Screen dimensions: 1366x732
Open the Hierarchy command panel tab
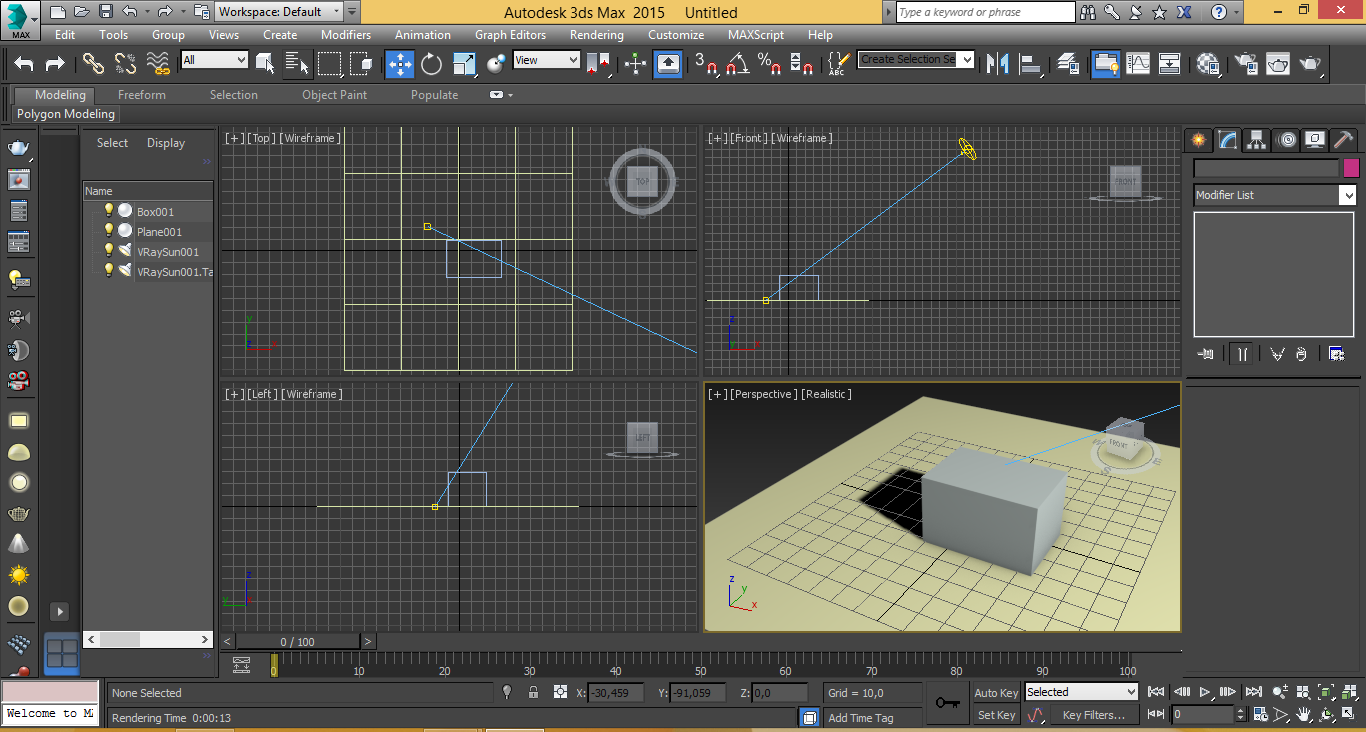point(1256,140)
